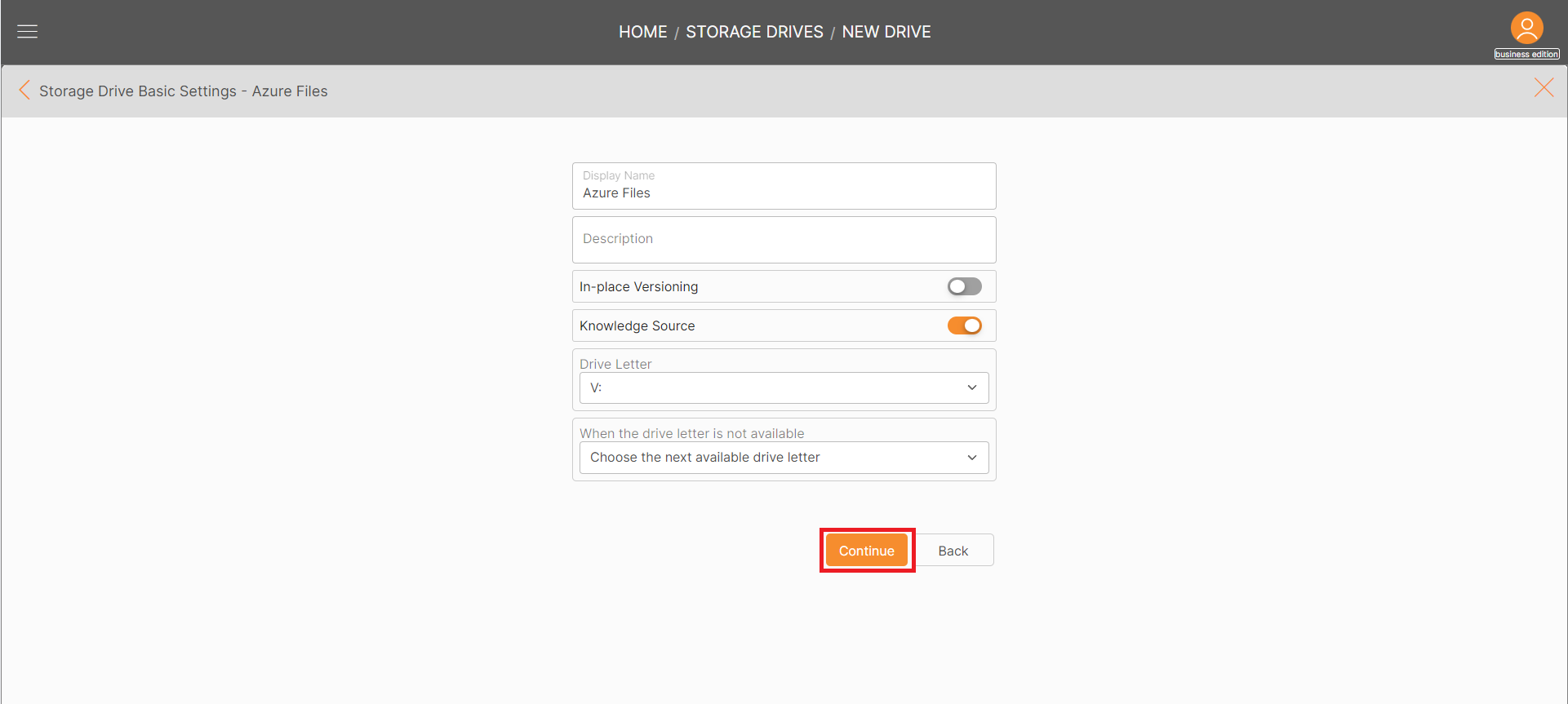The image size is (1568, 704).
Task: Open the Drive Letter dropdown
Action: click(x=784, y=387)
